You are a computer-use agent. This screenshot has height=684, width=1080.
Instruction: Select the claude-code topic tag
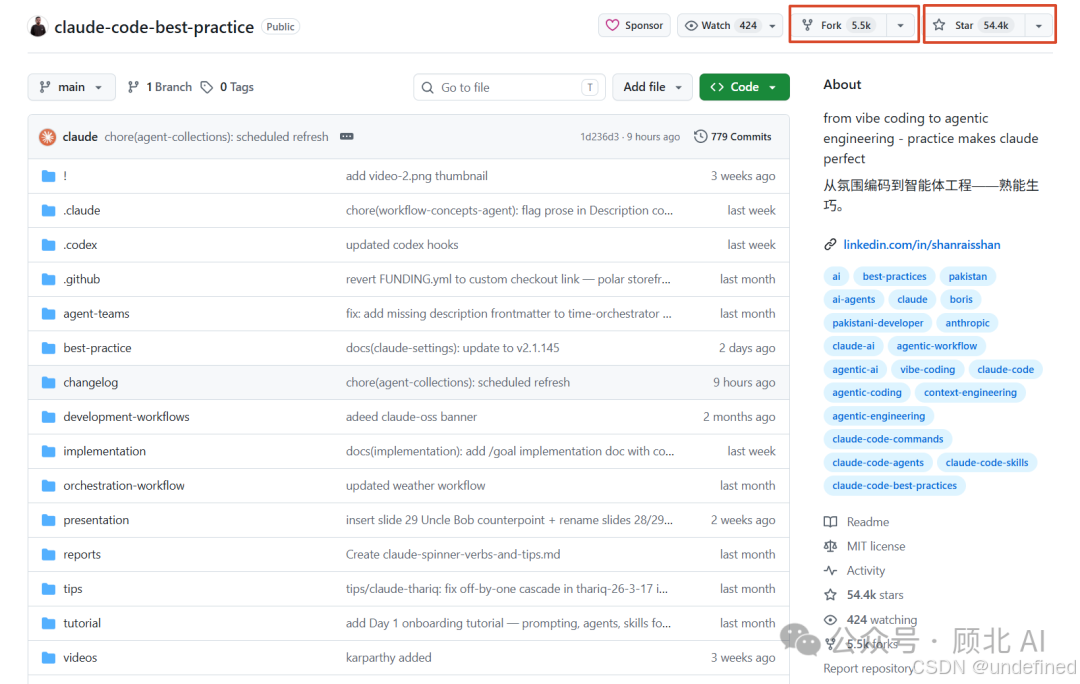[1005, 369]
